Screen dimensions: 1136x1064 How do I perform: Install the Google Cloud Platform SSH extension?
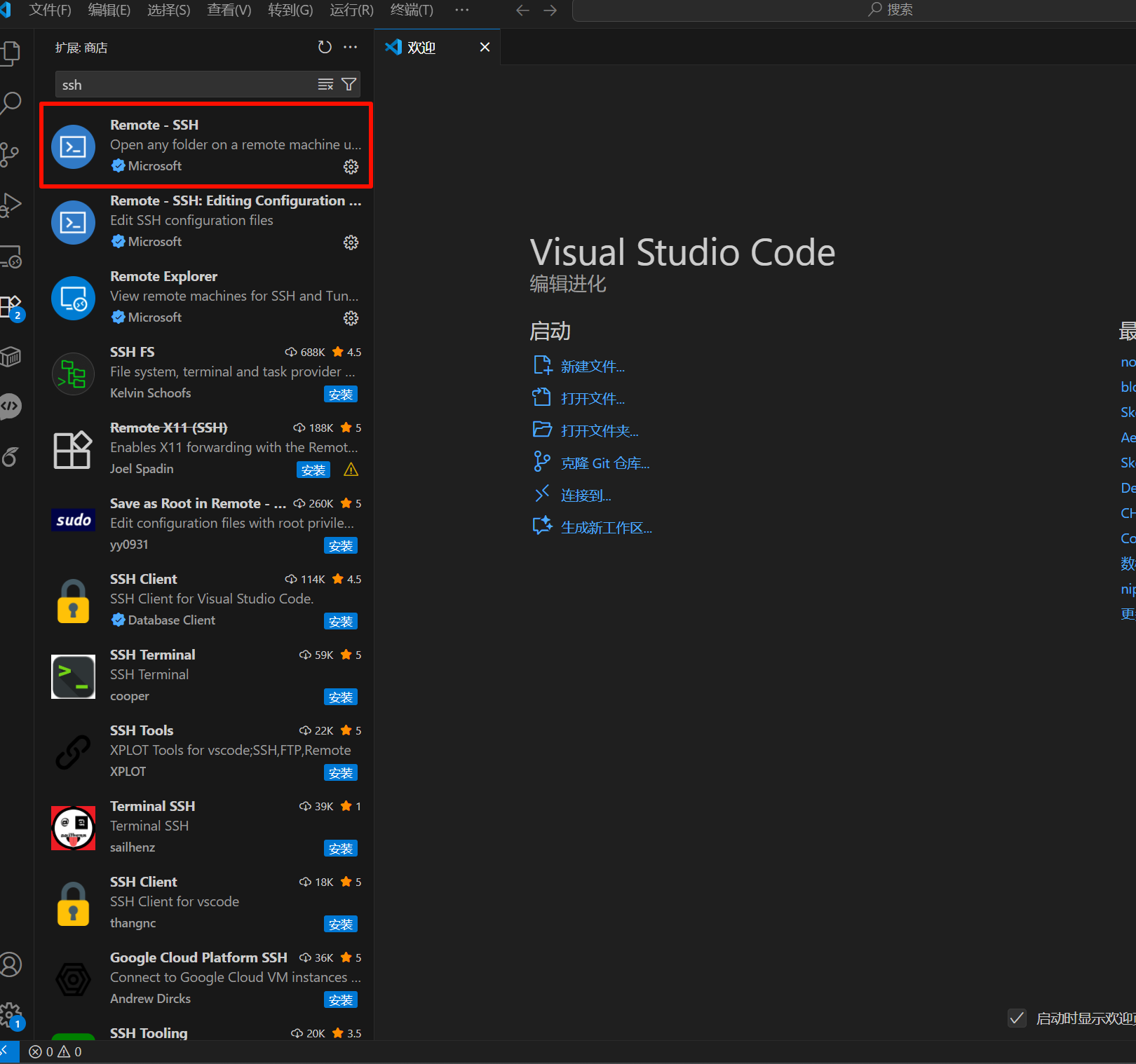click(x=341, y=1000)
